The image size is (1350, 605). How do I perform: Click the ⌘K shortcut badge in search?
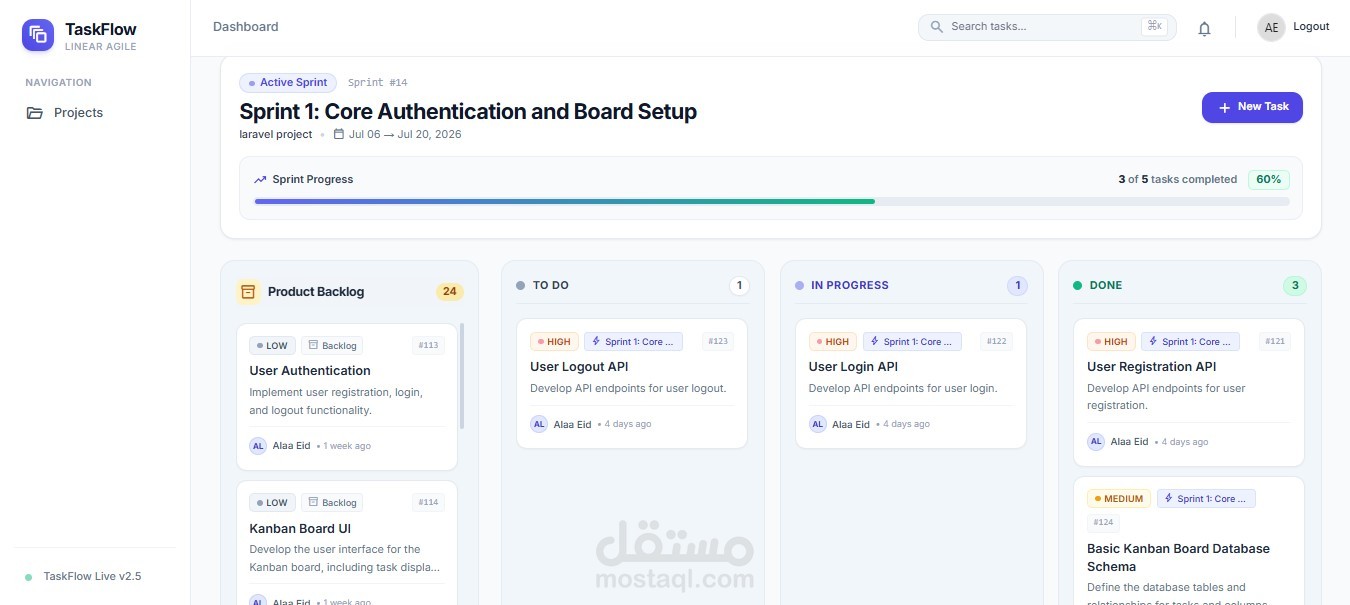tap(1154, 27)
